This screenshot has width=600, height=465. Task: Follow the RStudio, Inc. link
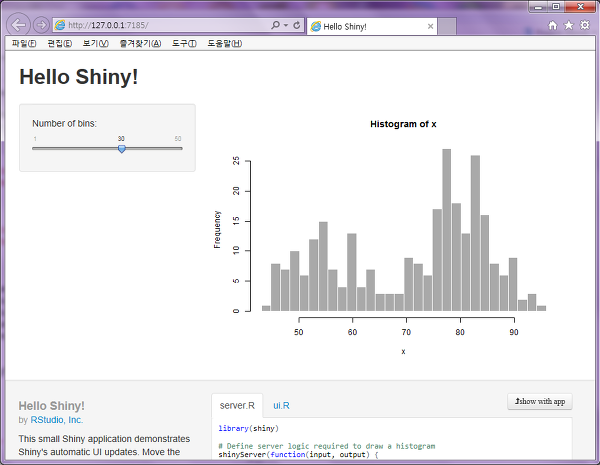click(x=57, y=420)
